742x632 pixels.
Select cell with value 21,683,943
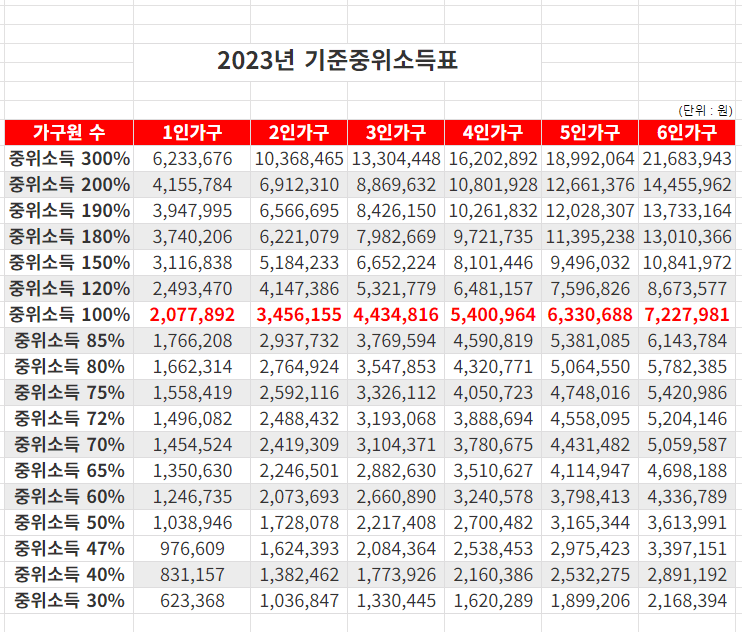point(687,158)
